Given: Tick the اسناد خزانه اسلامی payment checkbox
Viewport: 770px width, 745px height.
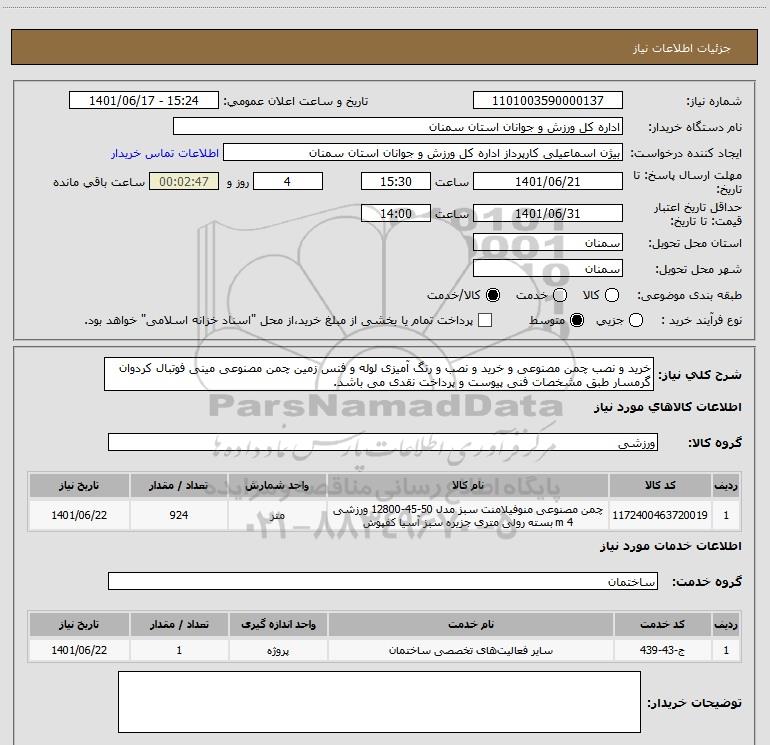Looking at the screenshot, I should [485, 320].
